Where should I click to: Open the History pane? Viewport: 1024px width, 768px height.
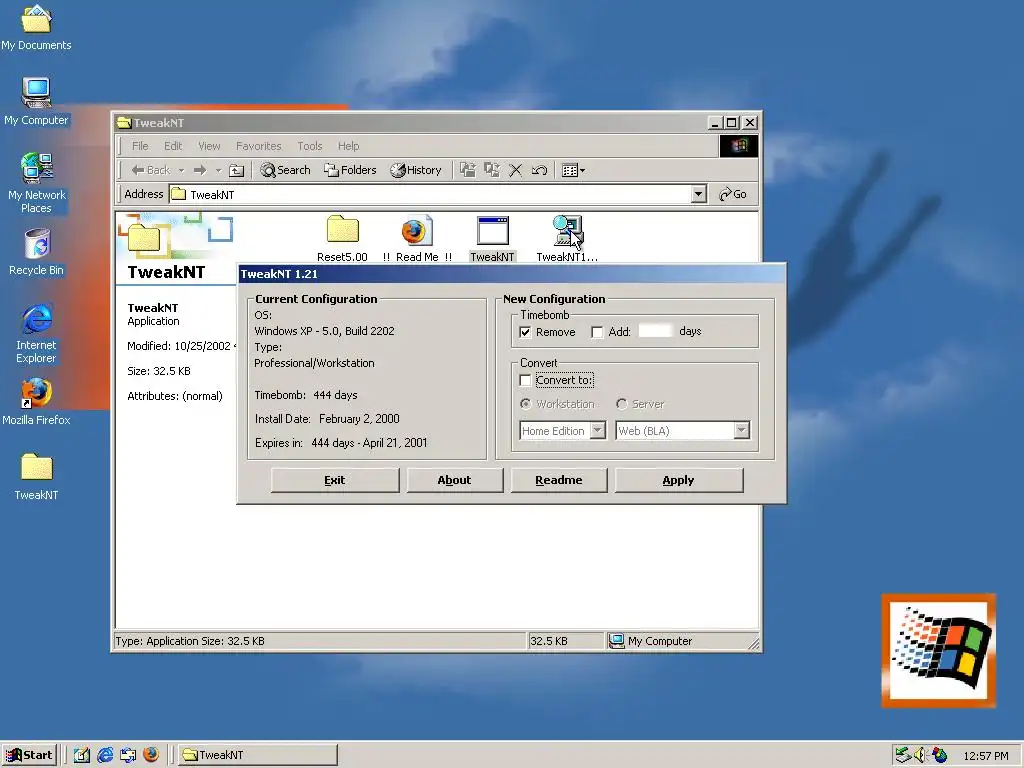click(416, 170)
